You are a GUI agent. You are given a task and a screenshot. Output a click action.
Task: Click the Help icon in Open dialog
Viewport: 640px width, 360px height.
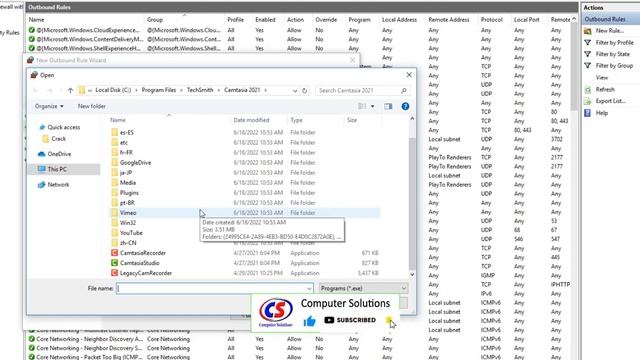[405, 106]
